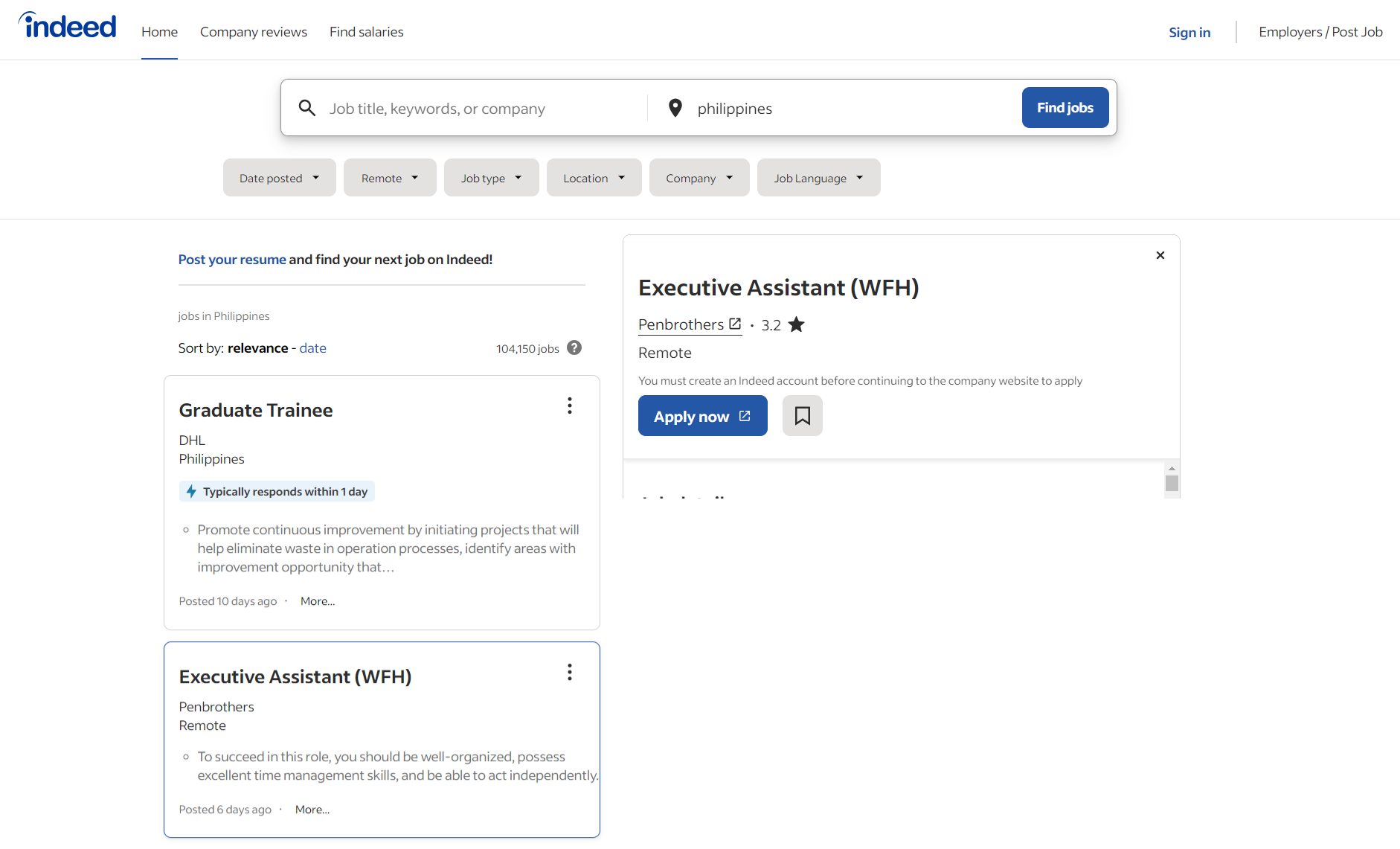The width and height of the screenshot is (1400, 849).
Task: Click the search magnifier icon
Action: [306, 108]
